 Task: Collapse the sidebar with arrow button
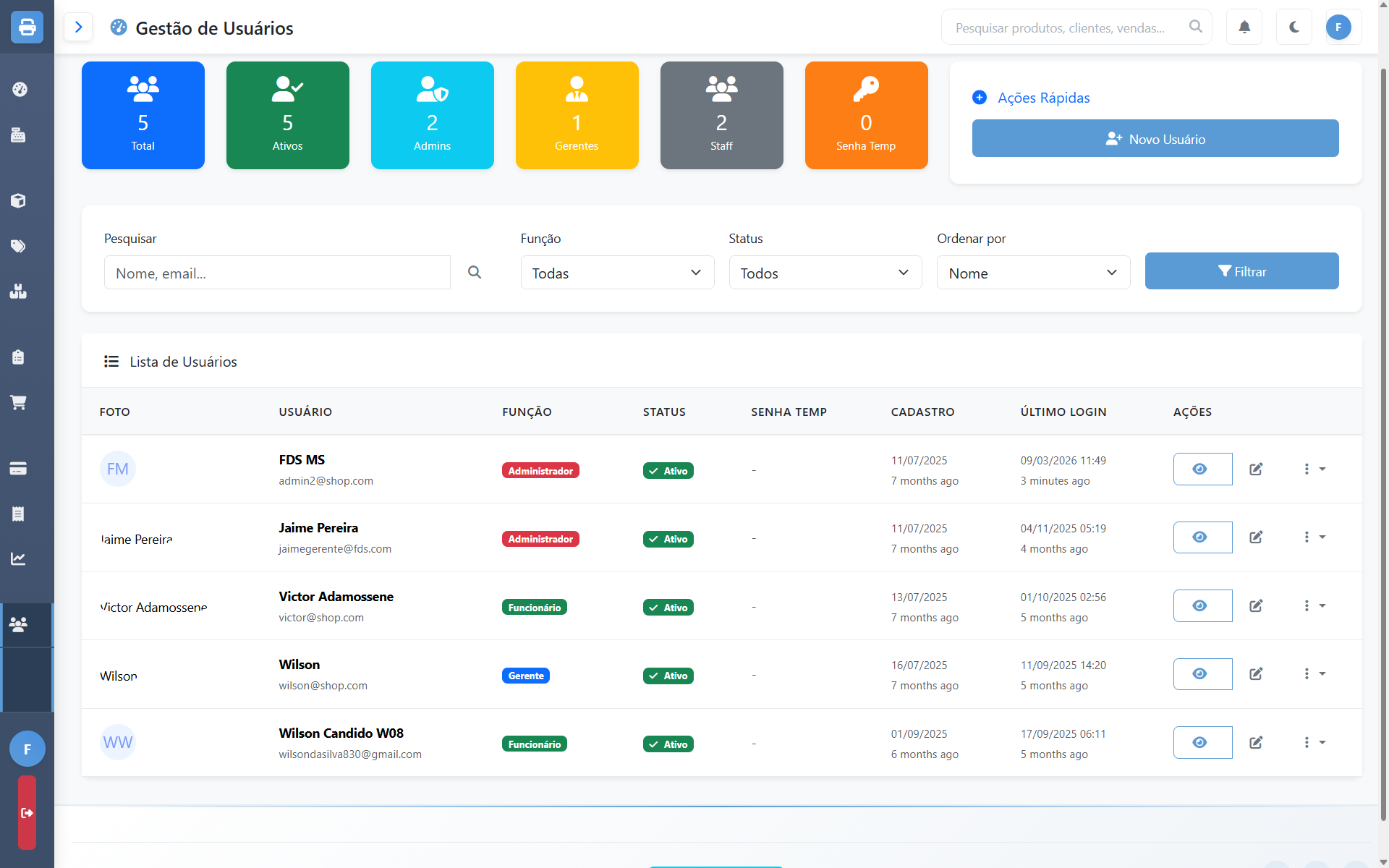tap(78, 27)
